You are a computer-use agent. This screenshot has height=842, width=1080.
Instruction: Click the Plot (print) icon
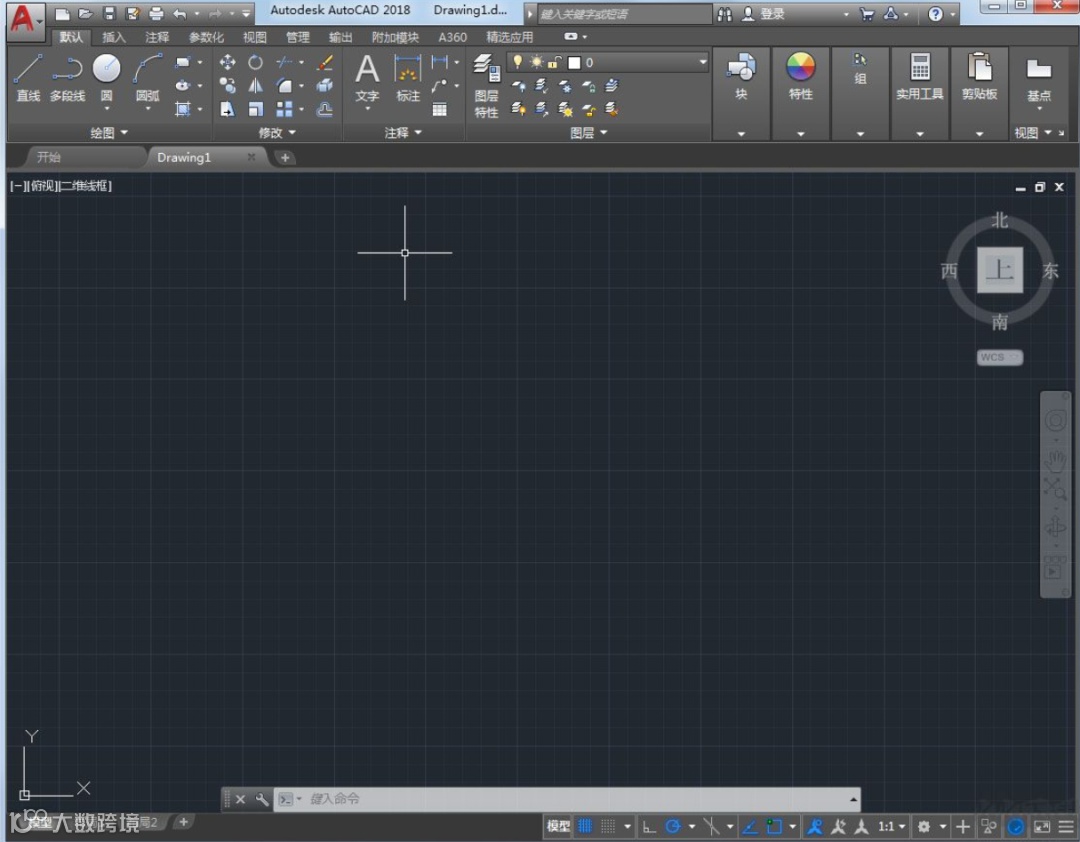pos(156,13)
